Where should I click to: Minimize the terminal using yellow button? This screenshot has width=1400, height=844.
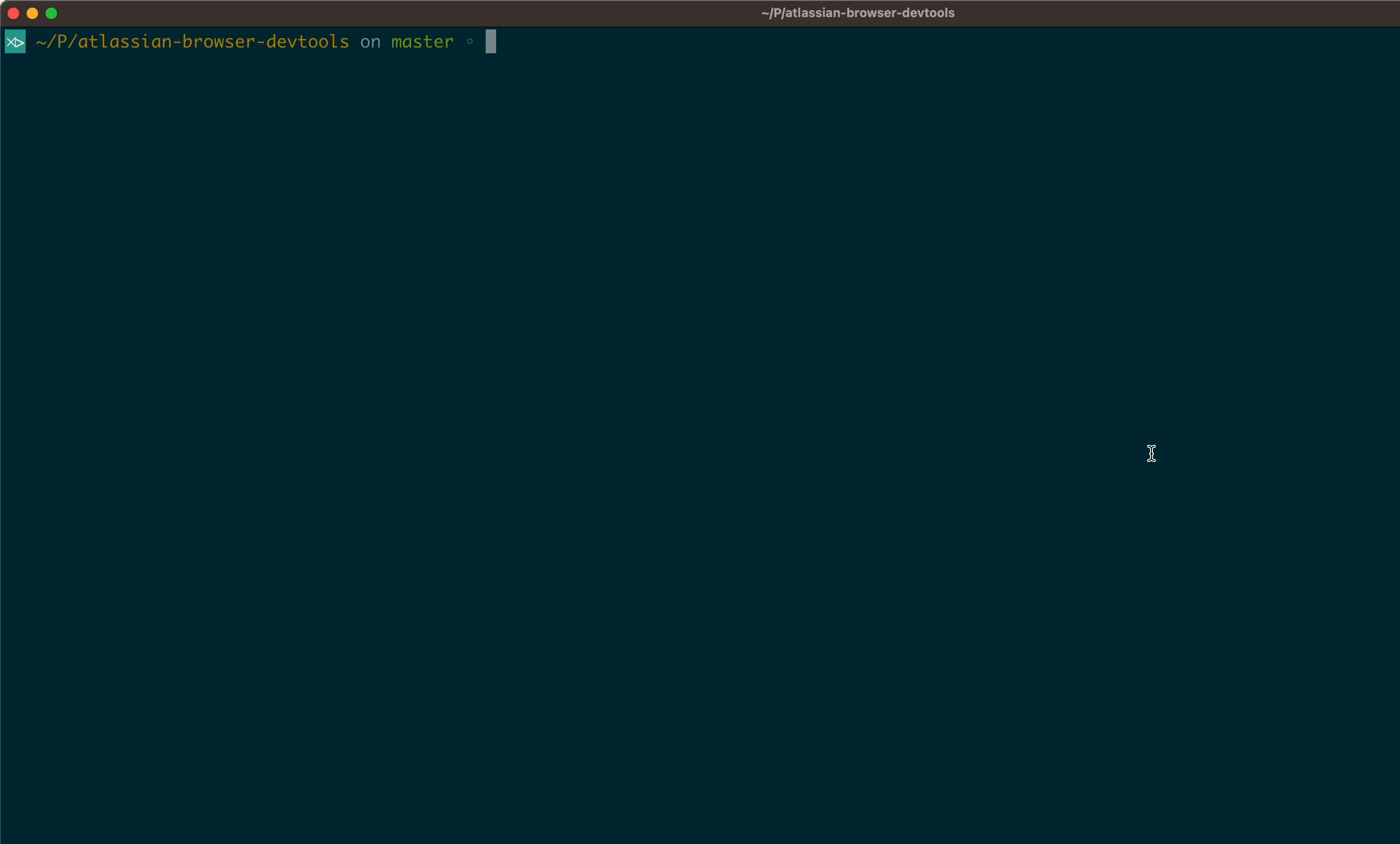tap(32, 13)
